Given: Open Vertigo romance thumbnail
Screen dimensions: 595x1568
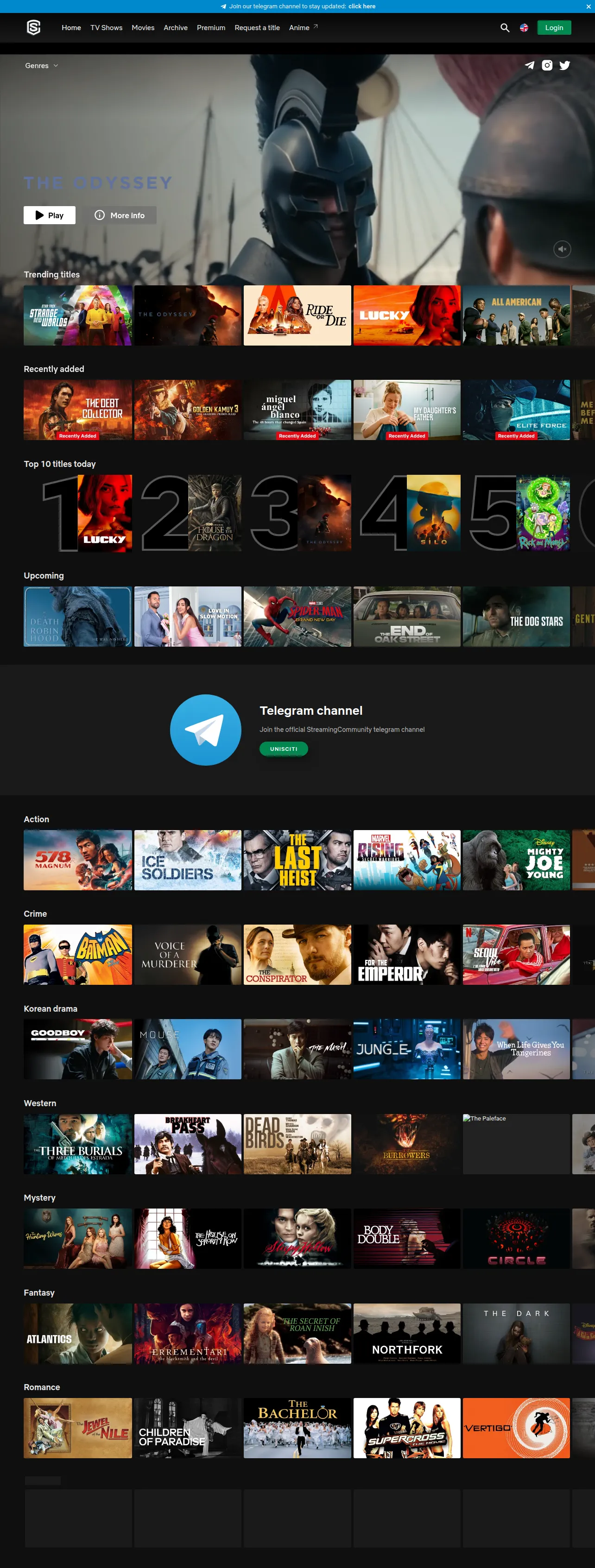Looking at the screenshot, I should 516,1428.
